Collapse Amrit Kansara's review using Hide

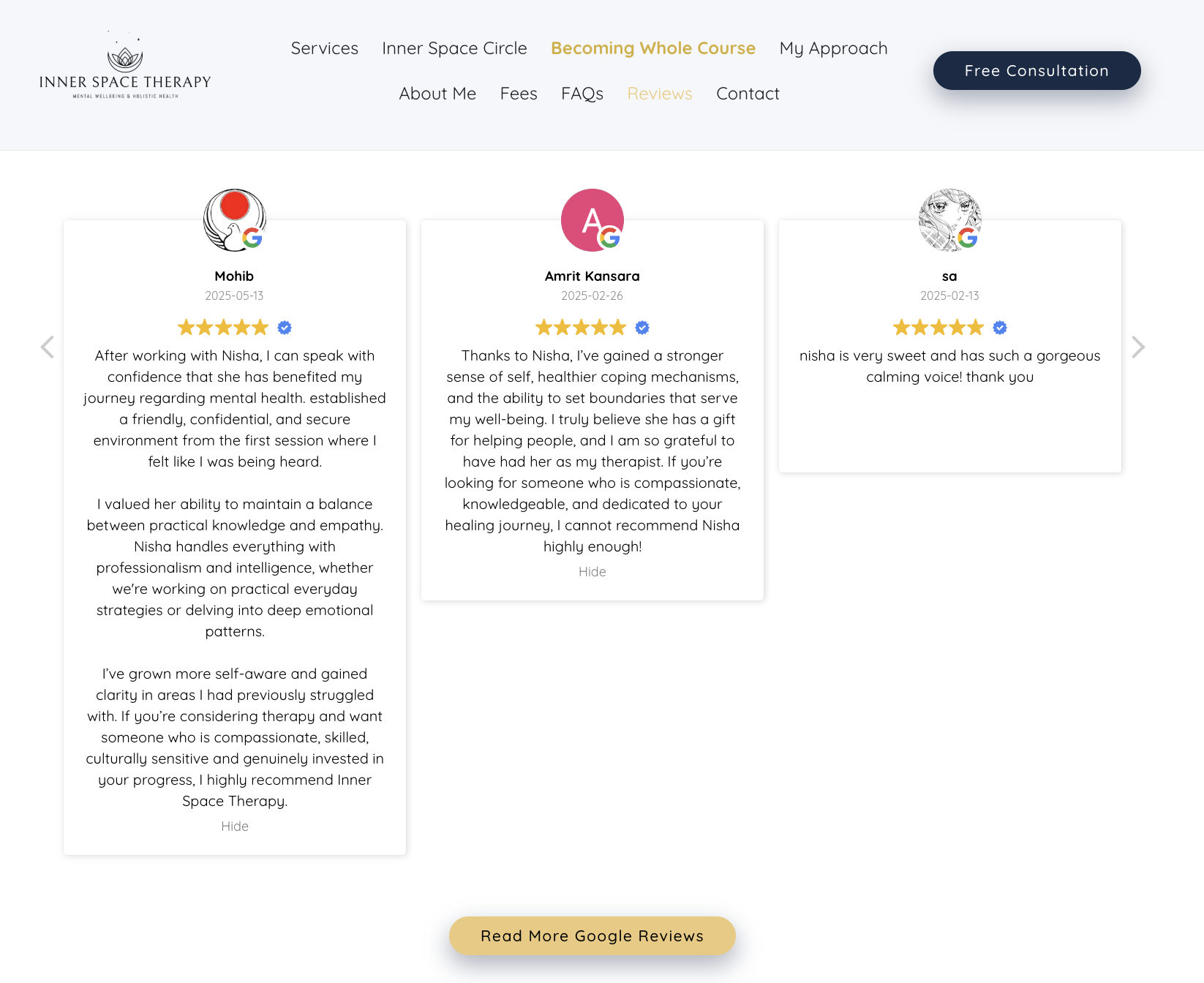(x=592, y=571)
